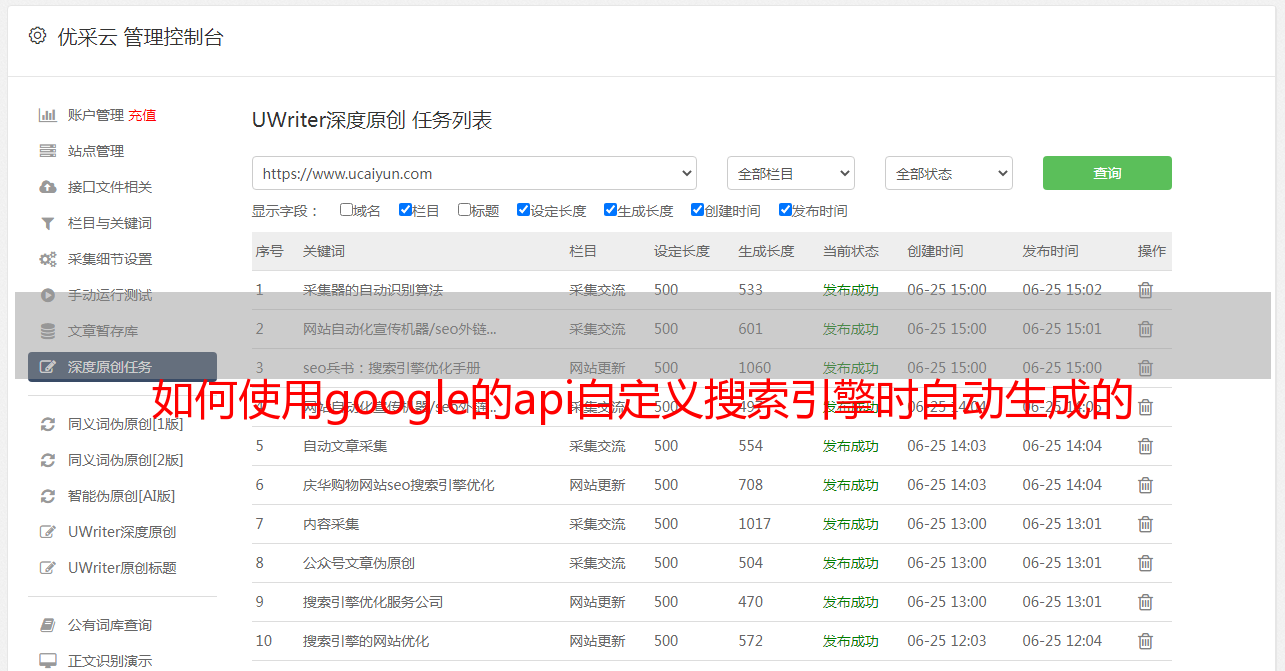Open the 全部状态 status filter
1285x671 pixels.
(948, 173)
